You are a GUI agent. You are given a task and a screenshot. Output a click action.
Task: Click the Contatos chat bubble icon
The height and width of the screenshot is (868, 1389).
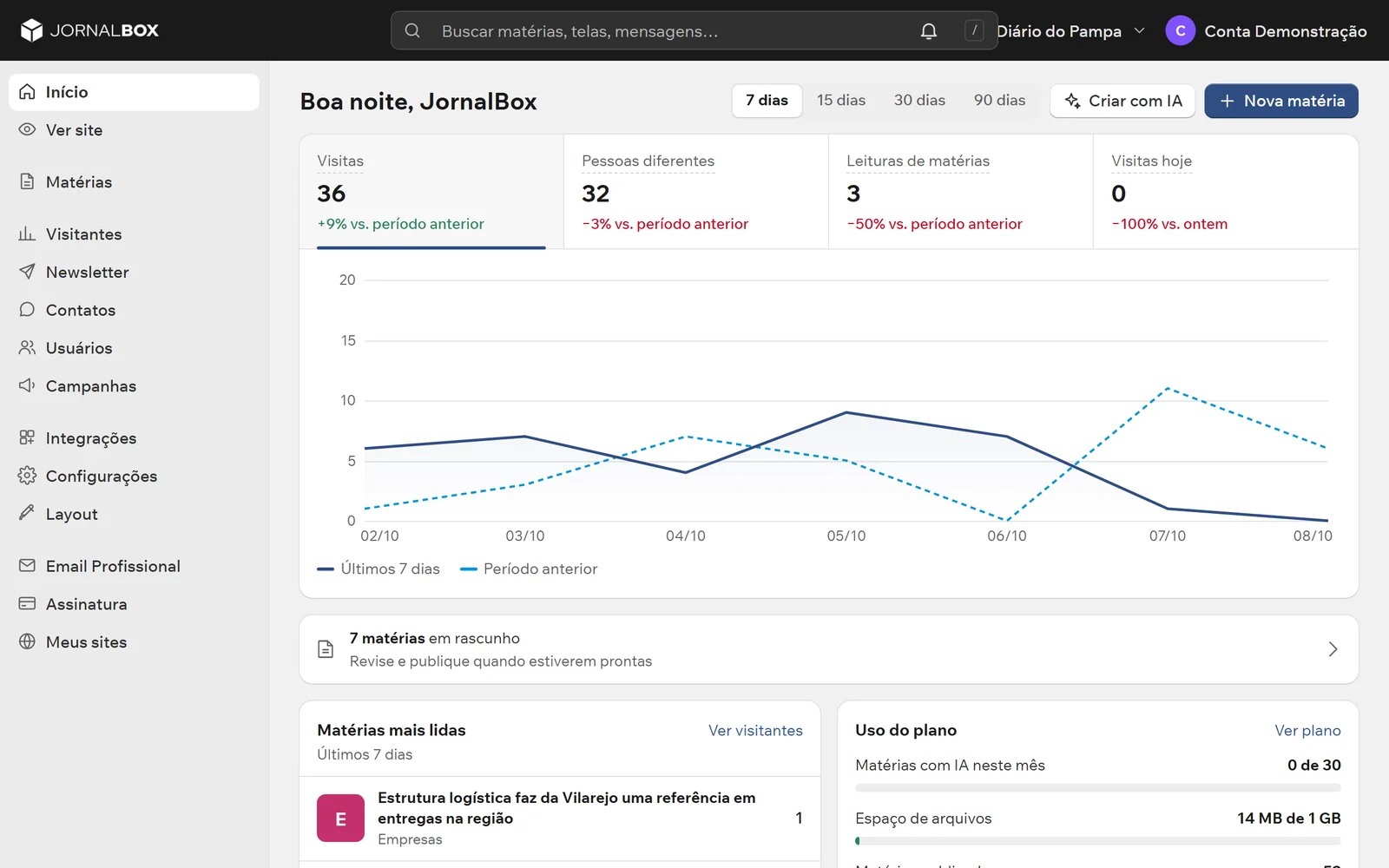tap(27, 310)
